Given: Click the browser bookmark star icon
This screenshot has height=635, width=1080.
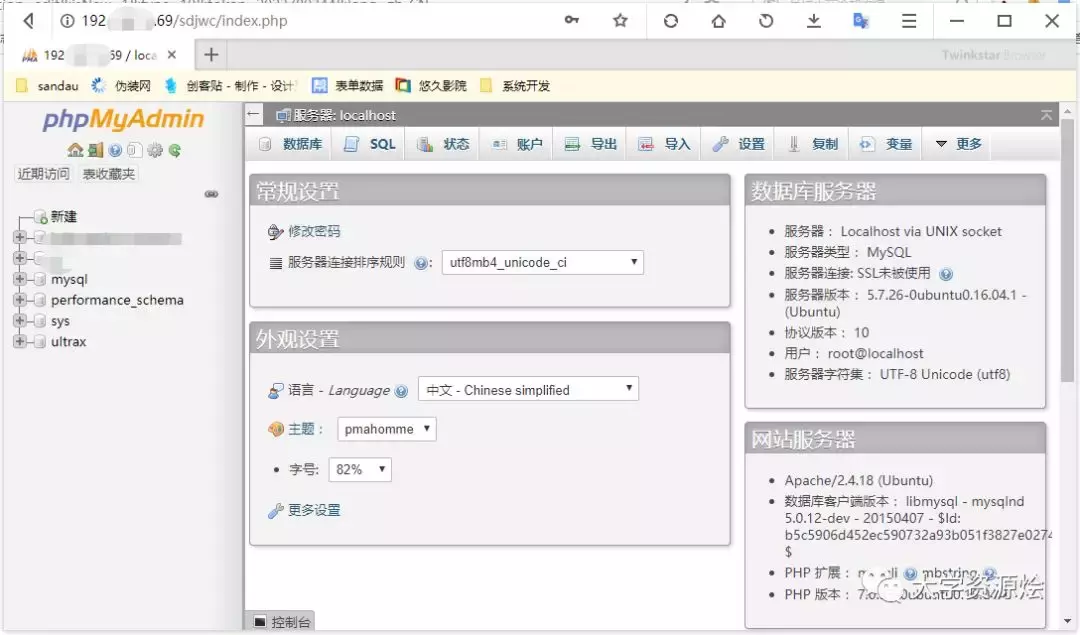Looking at the screenshot, I should click(x=620, y=21).
